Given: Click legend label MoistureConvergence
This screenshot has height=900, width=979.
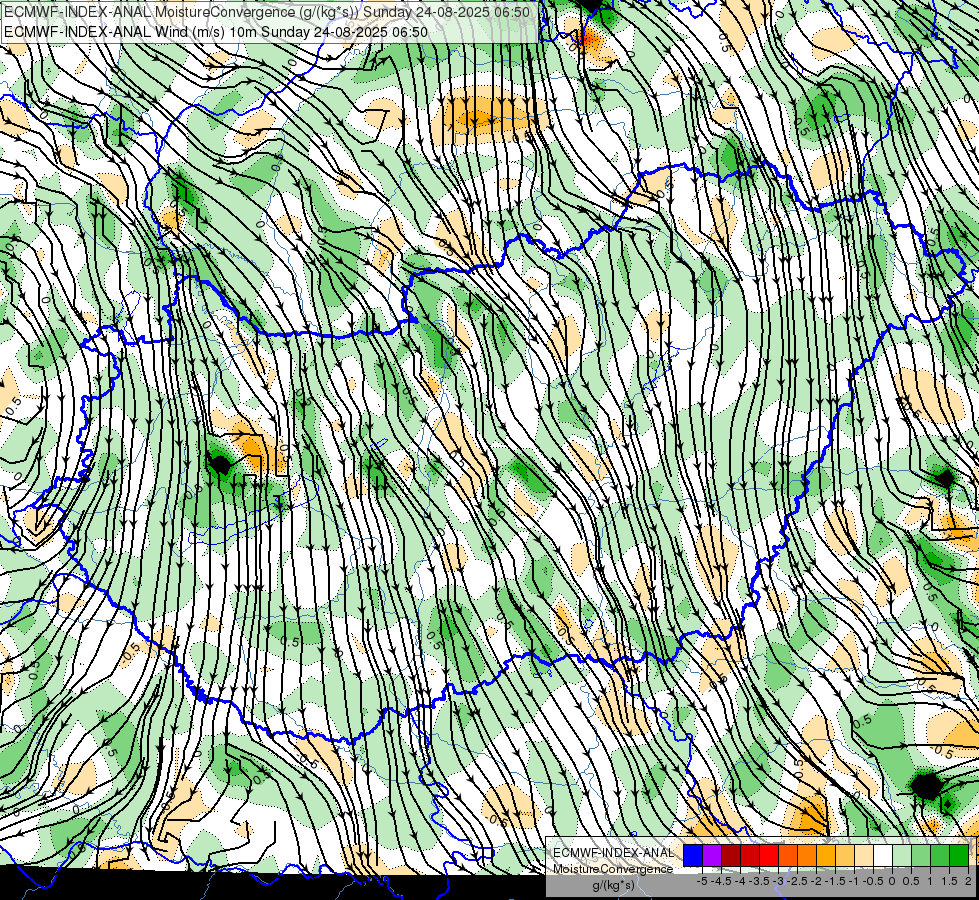Looking at the screenshot, I should click(613, 869).
